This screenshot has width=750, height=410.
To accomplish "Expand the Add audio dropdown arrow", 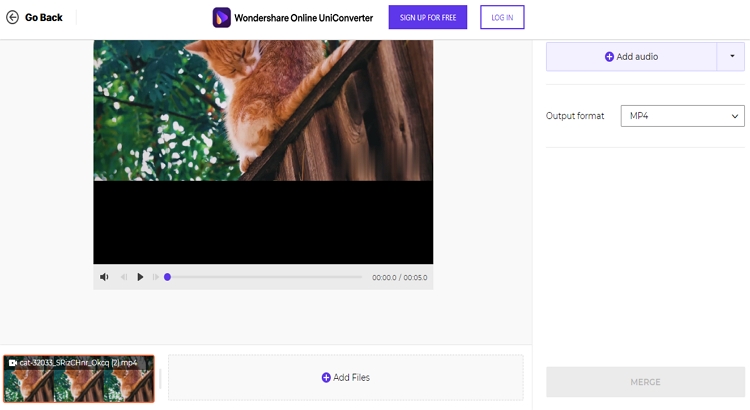I will (x=731, y=56).
